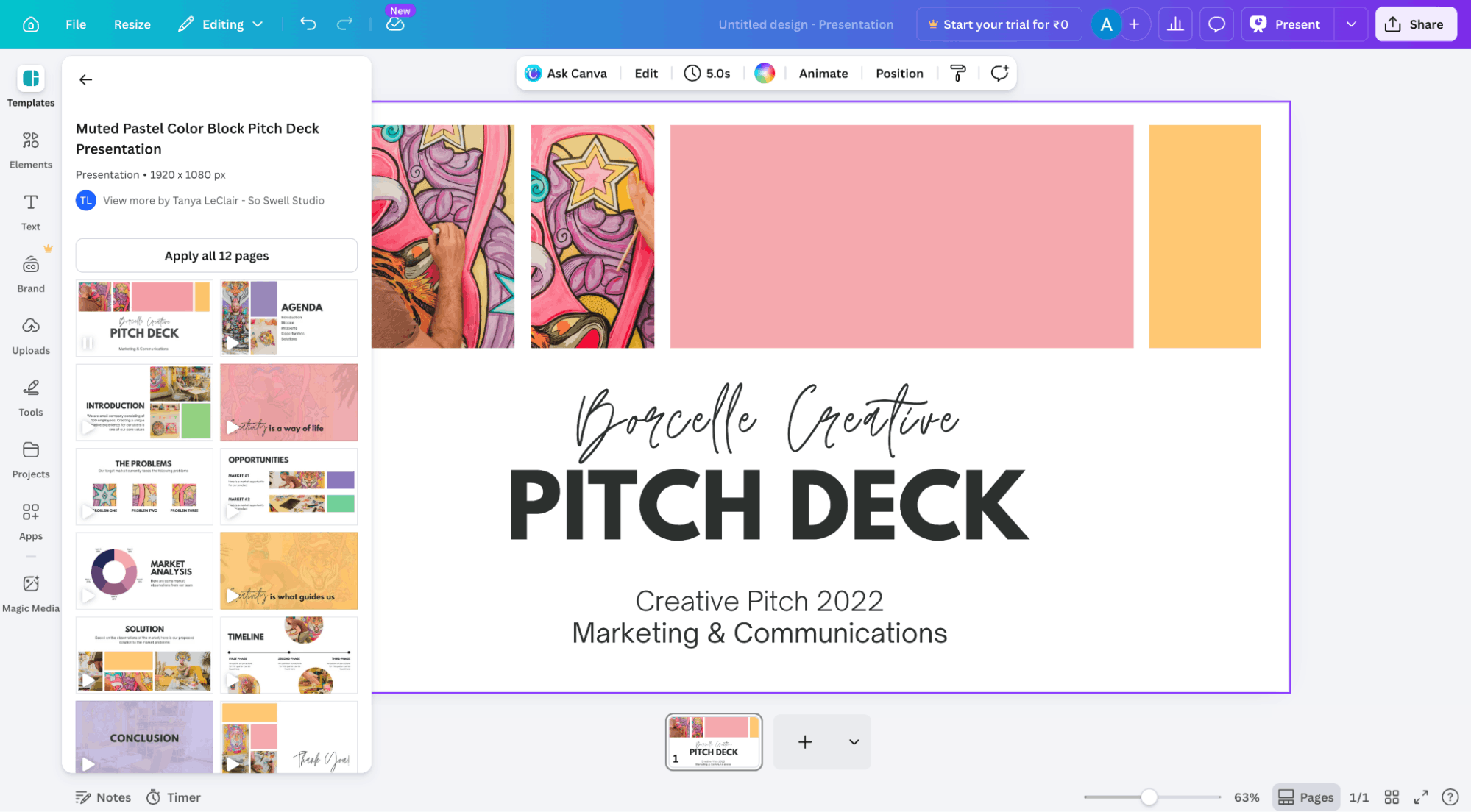Open the slide background color swatch
The width and height of the screenshot is (1471, 812).
(765, 73)
